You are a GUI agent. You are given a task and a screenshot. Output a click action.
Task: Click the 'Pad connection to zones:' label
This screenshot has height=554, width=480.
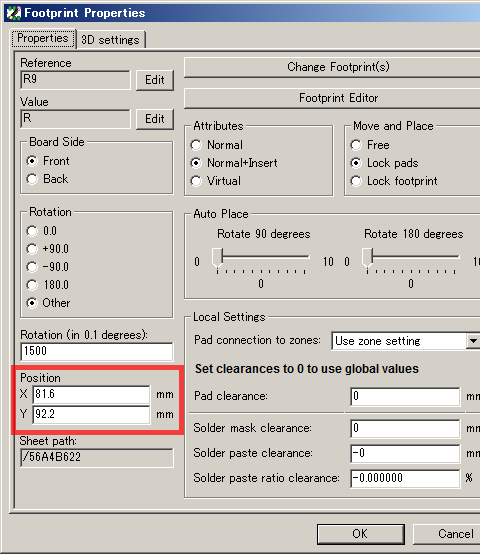[257, 340]
